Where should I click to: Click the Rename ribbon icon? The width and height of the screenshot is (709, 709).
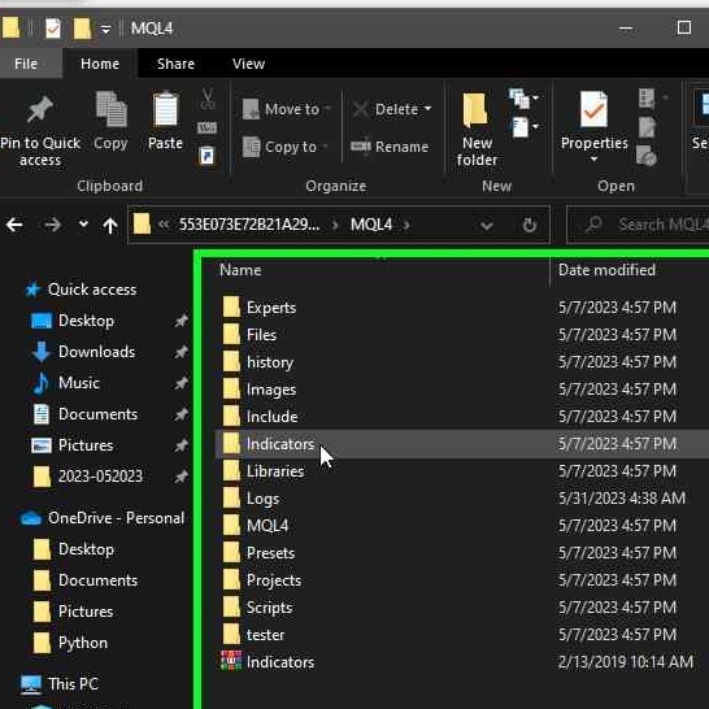361,147
